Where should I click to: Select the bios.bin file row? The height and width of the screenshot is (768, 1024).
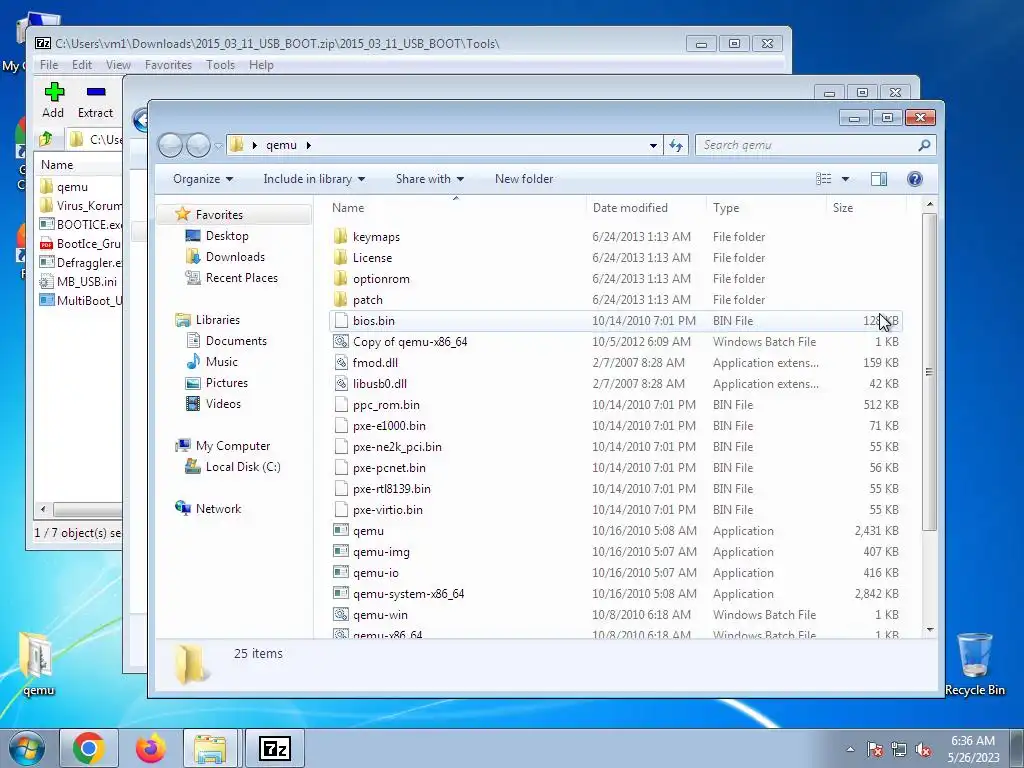(615, 321)
